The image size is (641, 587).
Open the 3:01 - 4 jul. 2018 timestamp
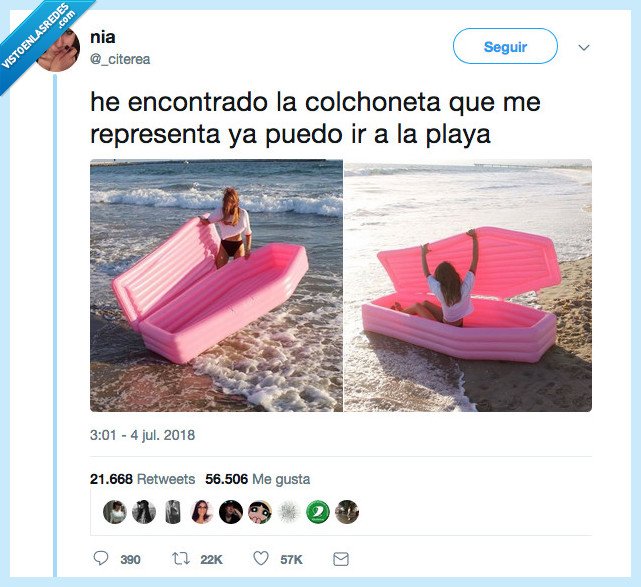pyautogui.click(x=142, y=435)
